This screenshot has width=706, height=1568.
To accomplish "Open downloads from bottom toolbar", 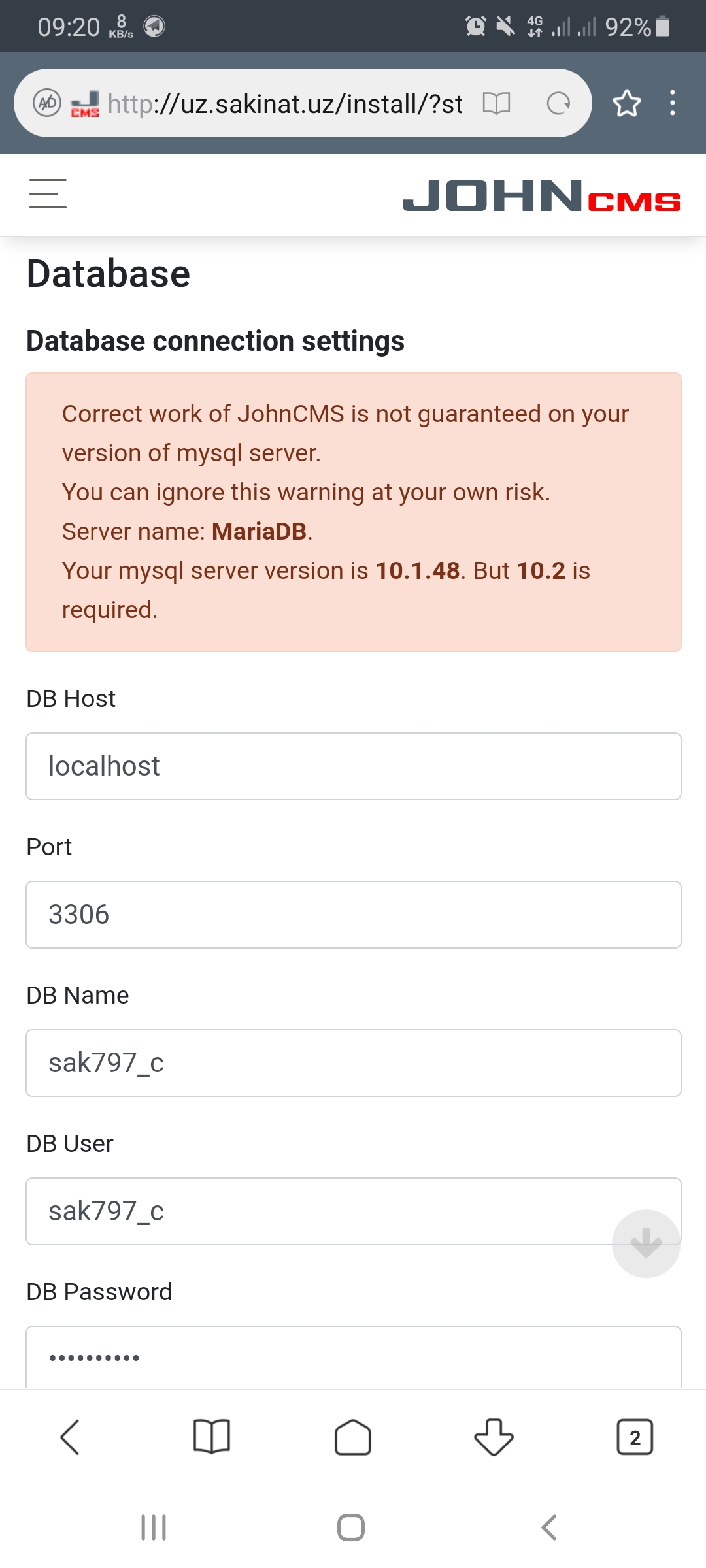I will (494, 1437).
